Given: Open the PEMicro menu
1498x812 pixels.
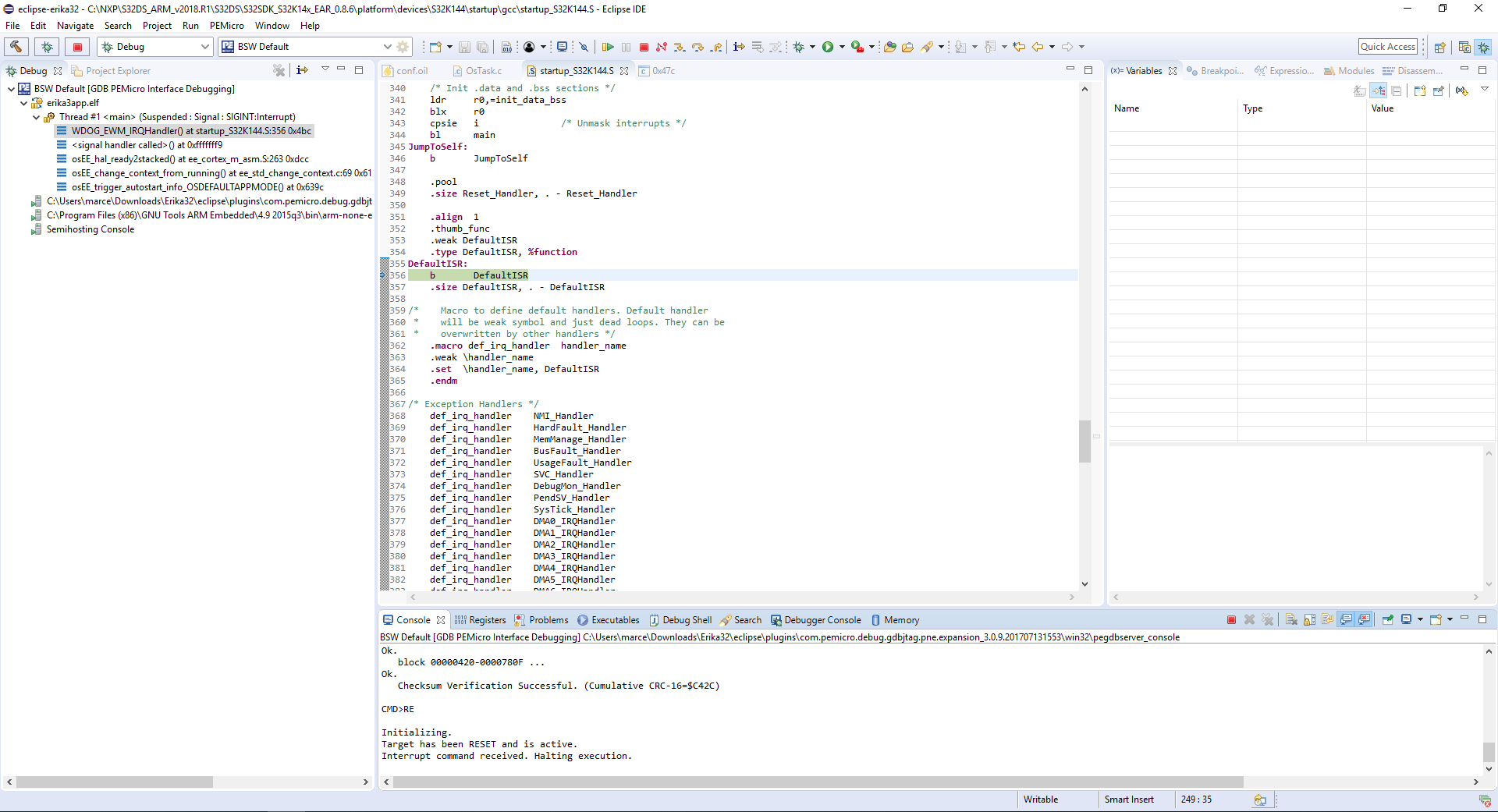Looking at the screenshot, I should (x=226, y=26).
